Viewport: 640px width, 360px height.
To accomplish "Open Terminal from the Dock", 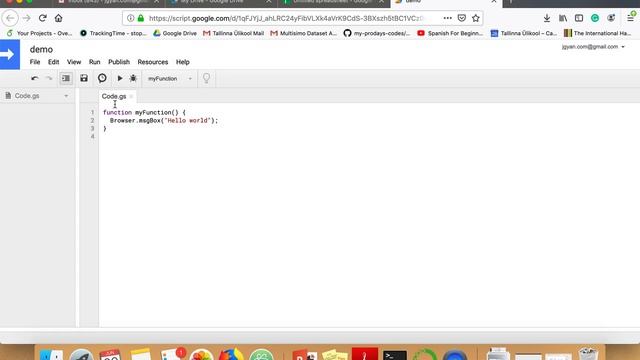I will click(x=395, y=354).
